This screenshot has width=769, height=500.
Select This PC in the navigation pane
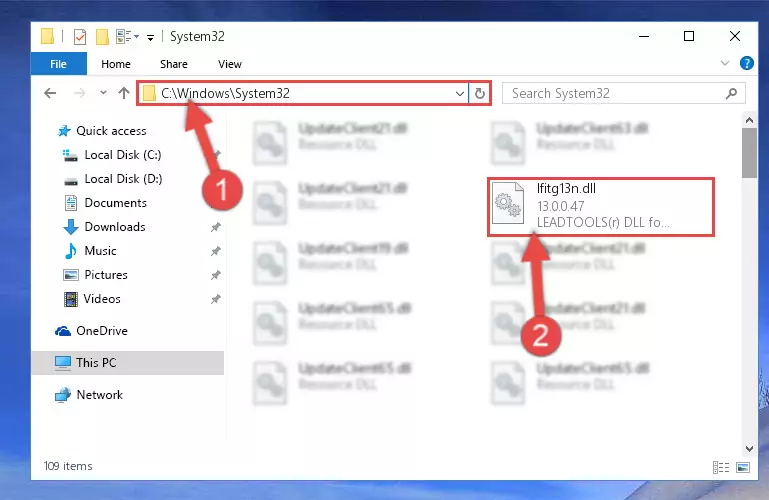128,363
